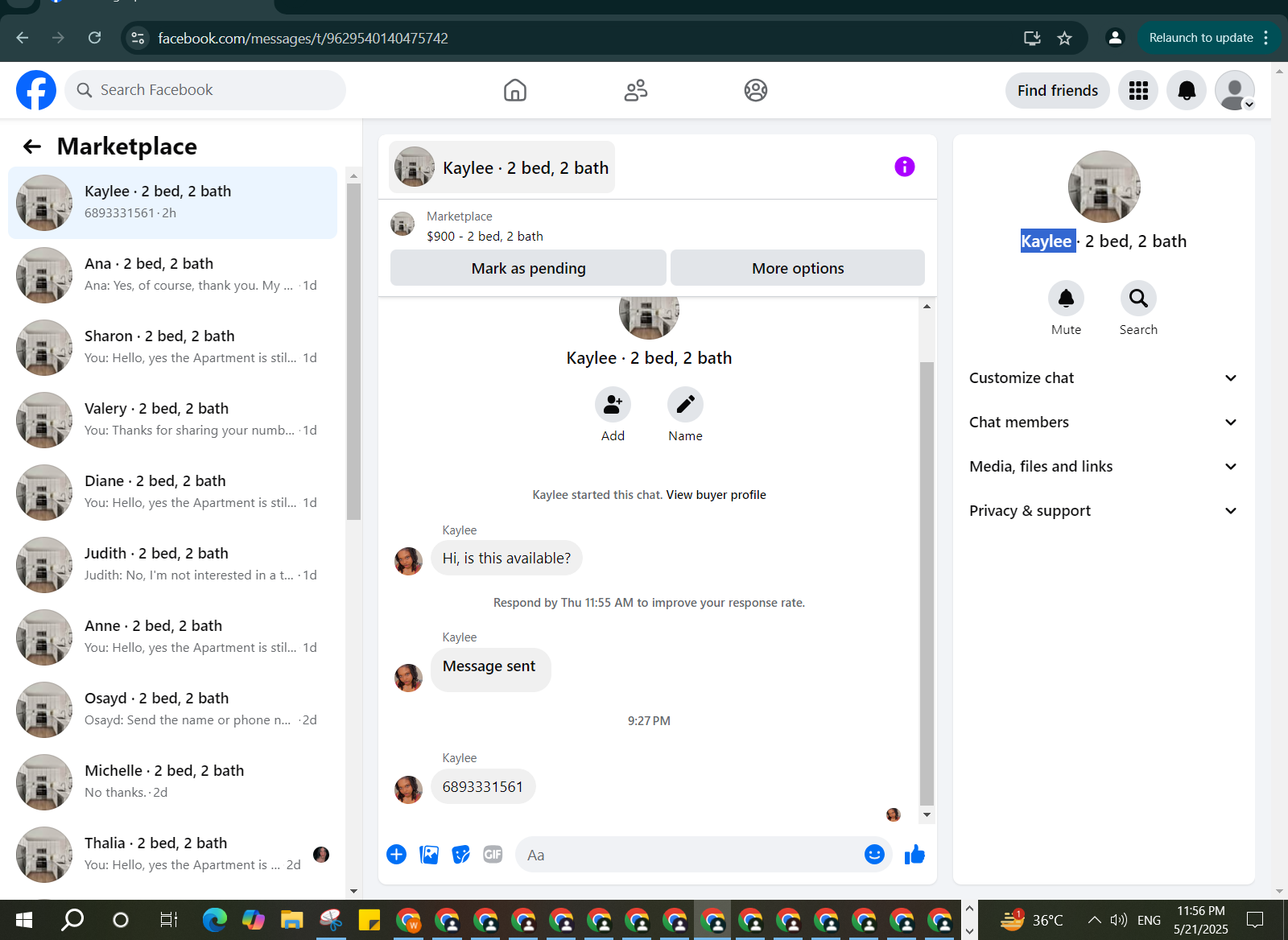Open the Menu grid icon

pos(1138,90)
